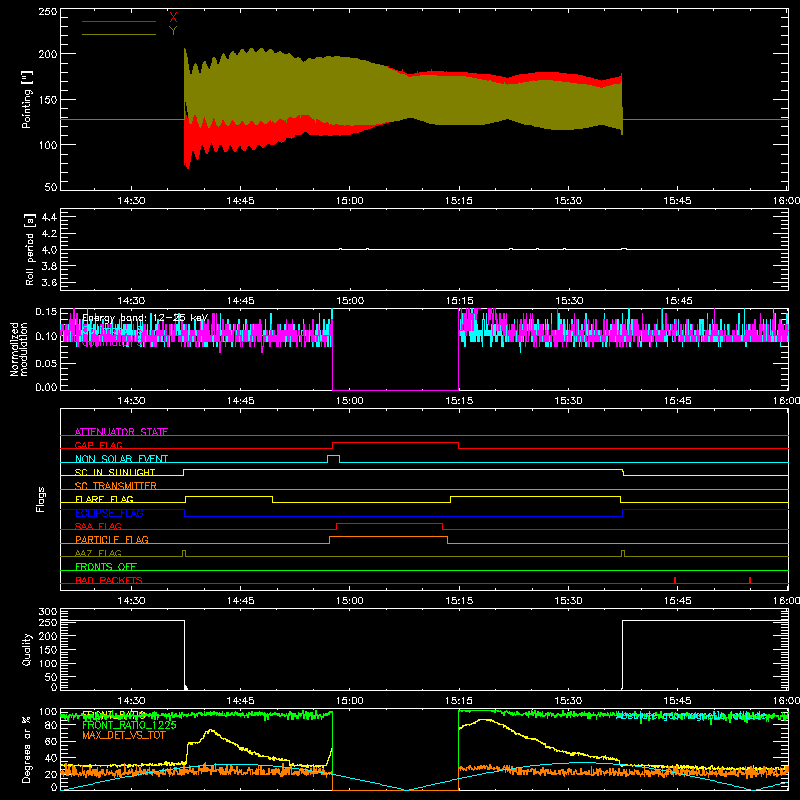Click 15:15 label below Roll period plot
Viewport: 800px width, 800px height.
459,301
